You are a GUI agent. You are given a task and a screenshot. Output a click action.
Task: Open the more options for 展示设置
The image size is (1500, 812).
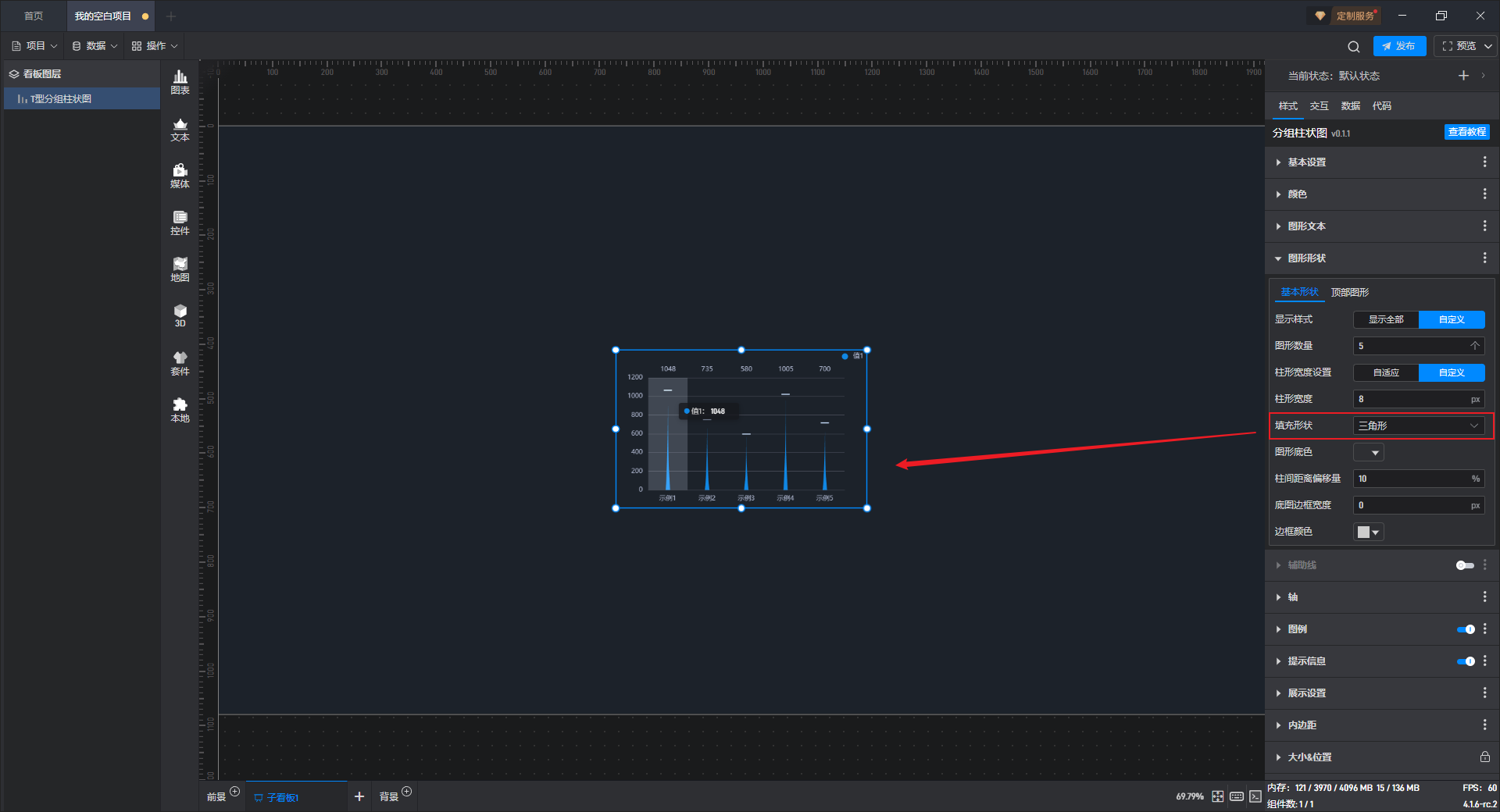[x=1484, y=693]
